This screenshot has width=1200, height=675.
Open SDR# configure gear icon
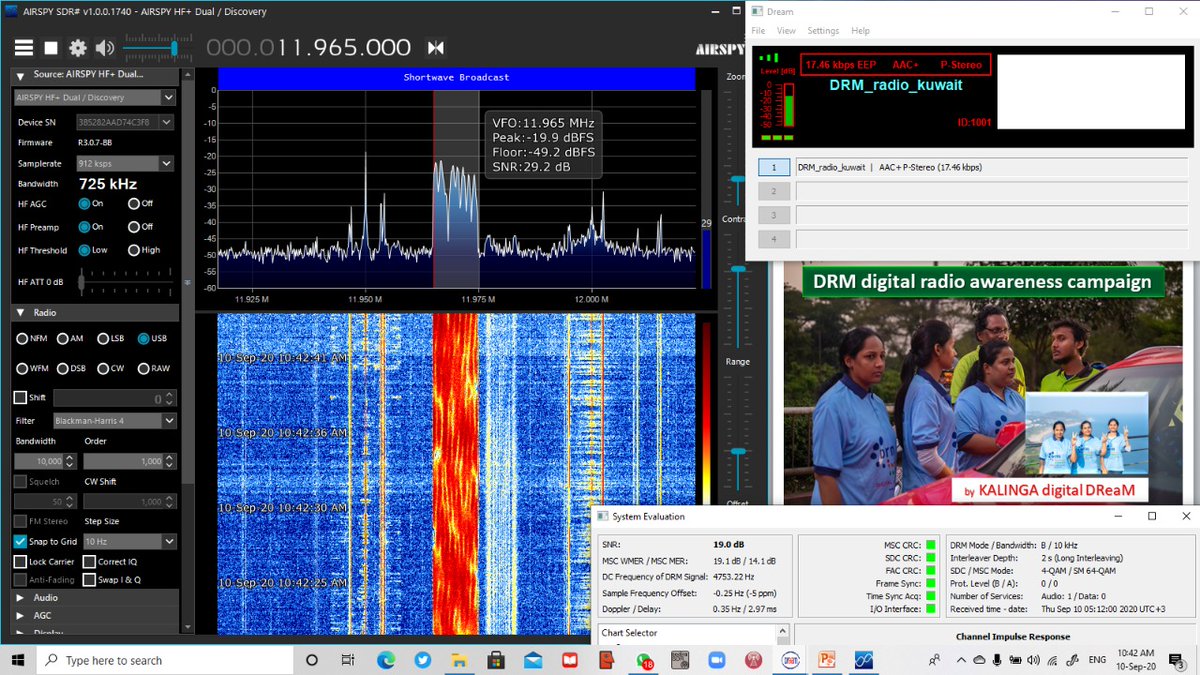(x=78, y=48)
